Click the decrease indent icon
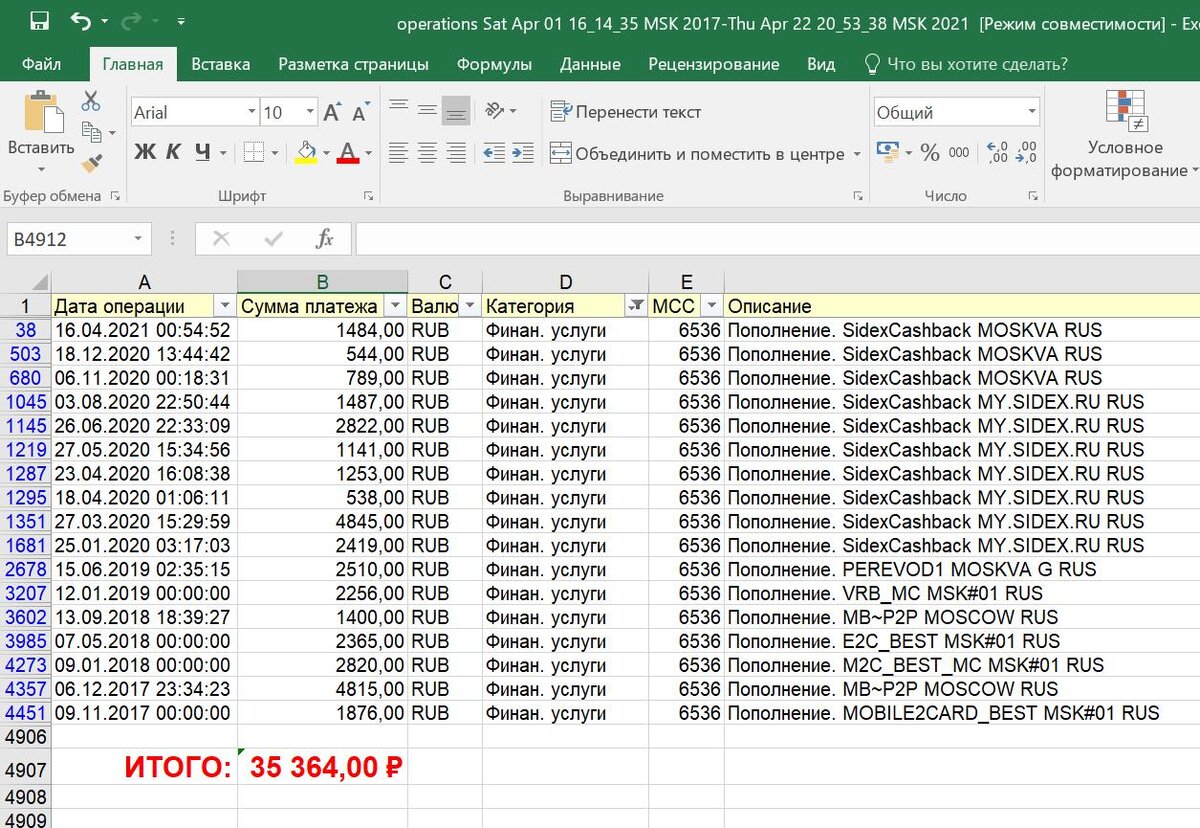This screenshot has width=1200, height=828. pyautogui.click(x=494, y=153)
